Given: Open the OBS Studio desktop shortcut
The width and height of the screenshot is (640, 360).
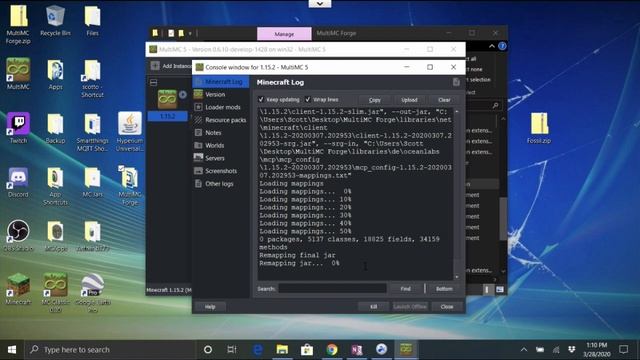Looking at the screenshot, I should point(18,235).
